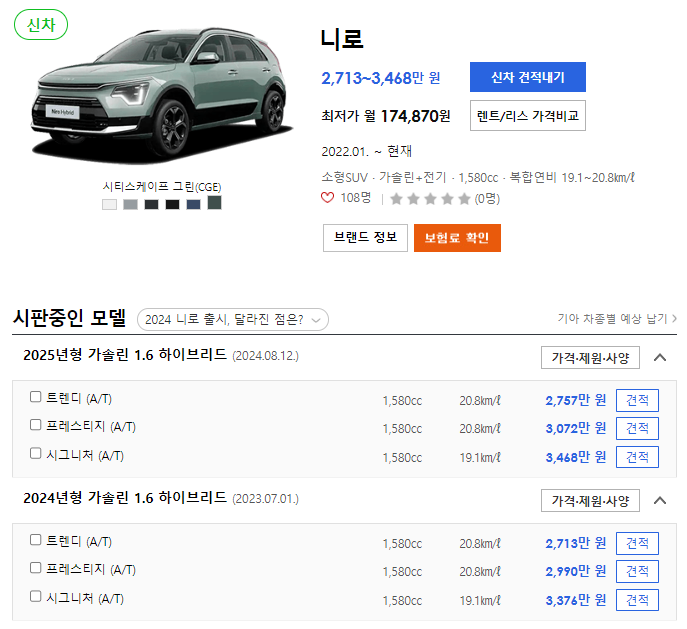Check 2025 트렌디 (A/T) checkbox
This screenshot has height=629, width=687.
coord(35,397)
